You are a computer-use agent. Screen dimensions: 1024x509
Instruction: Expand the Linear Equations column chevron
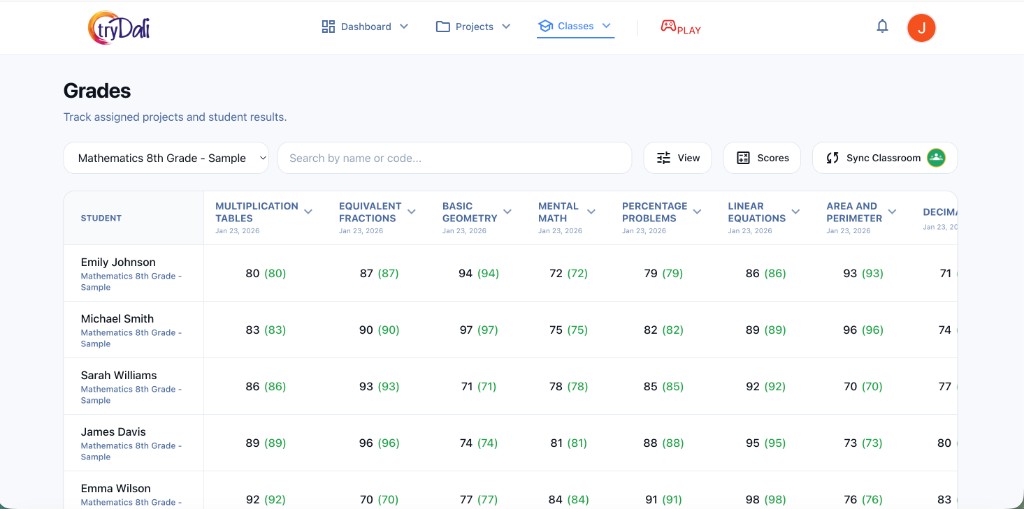tap(796, 212)
